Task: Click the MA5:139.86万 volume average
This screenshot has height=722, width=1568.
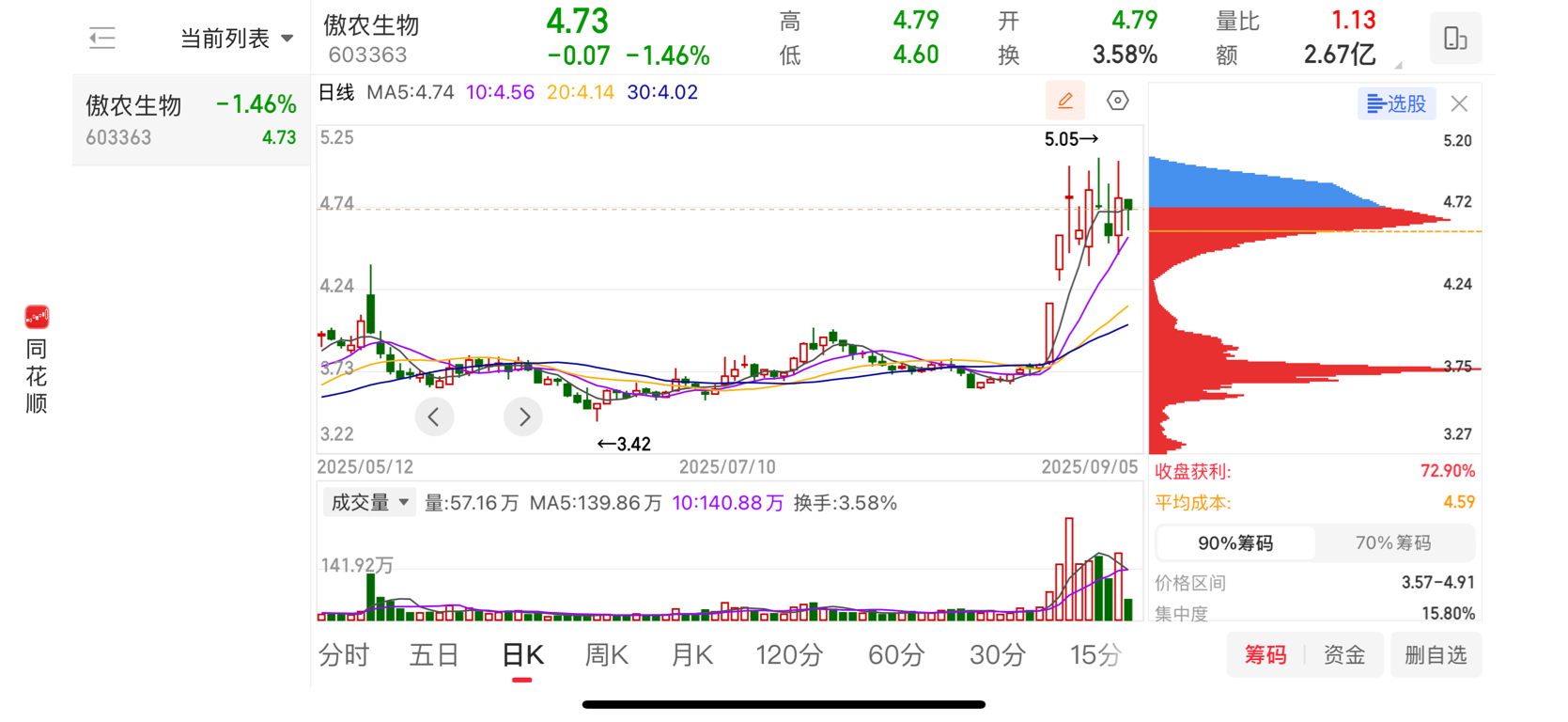Action: [x=596, y=503]
